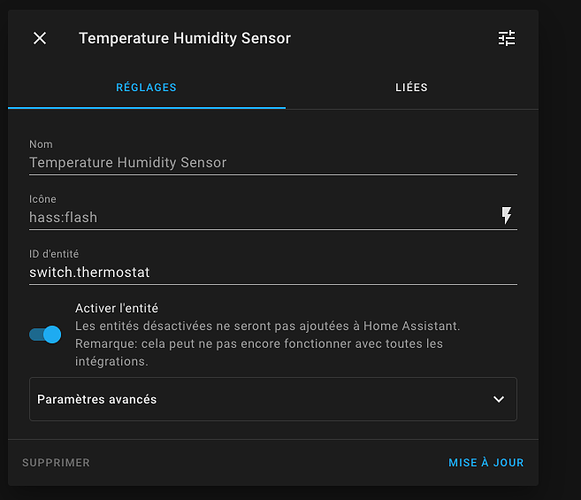This screenshot has height=500, width=581.
Task: Click the Icône field label
Action: click(43, 199)
